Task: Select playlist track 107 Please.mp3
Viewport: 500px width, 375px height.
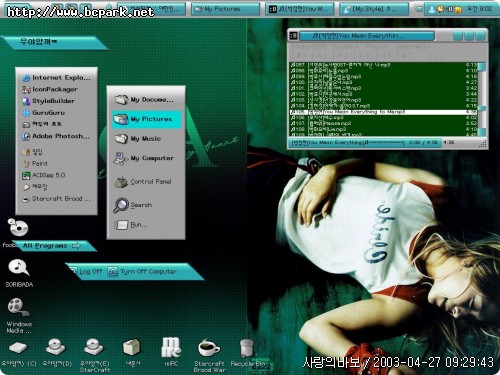Action: click(x=384, y=123)
